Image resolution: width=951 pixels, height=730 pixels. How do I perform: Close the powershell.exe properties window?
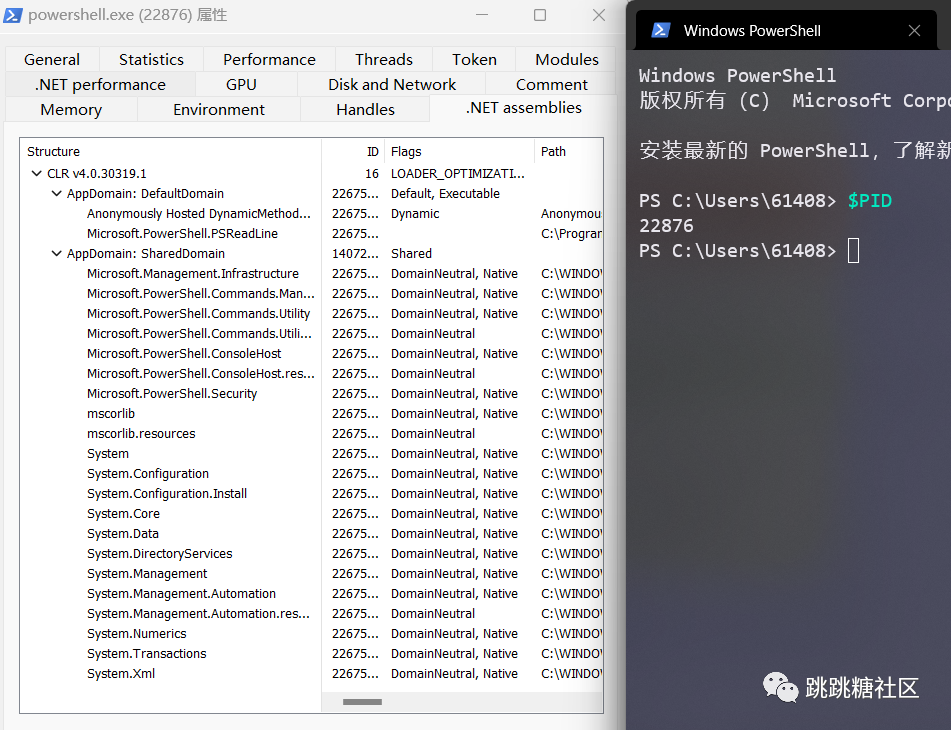pos(599,15)
